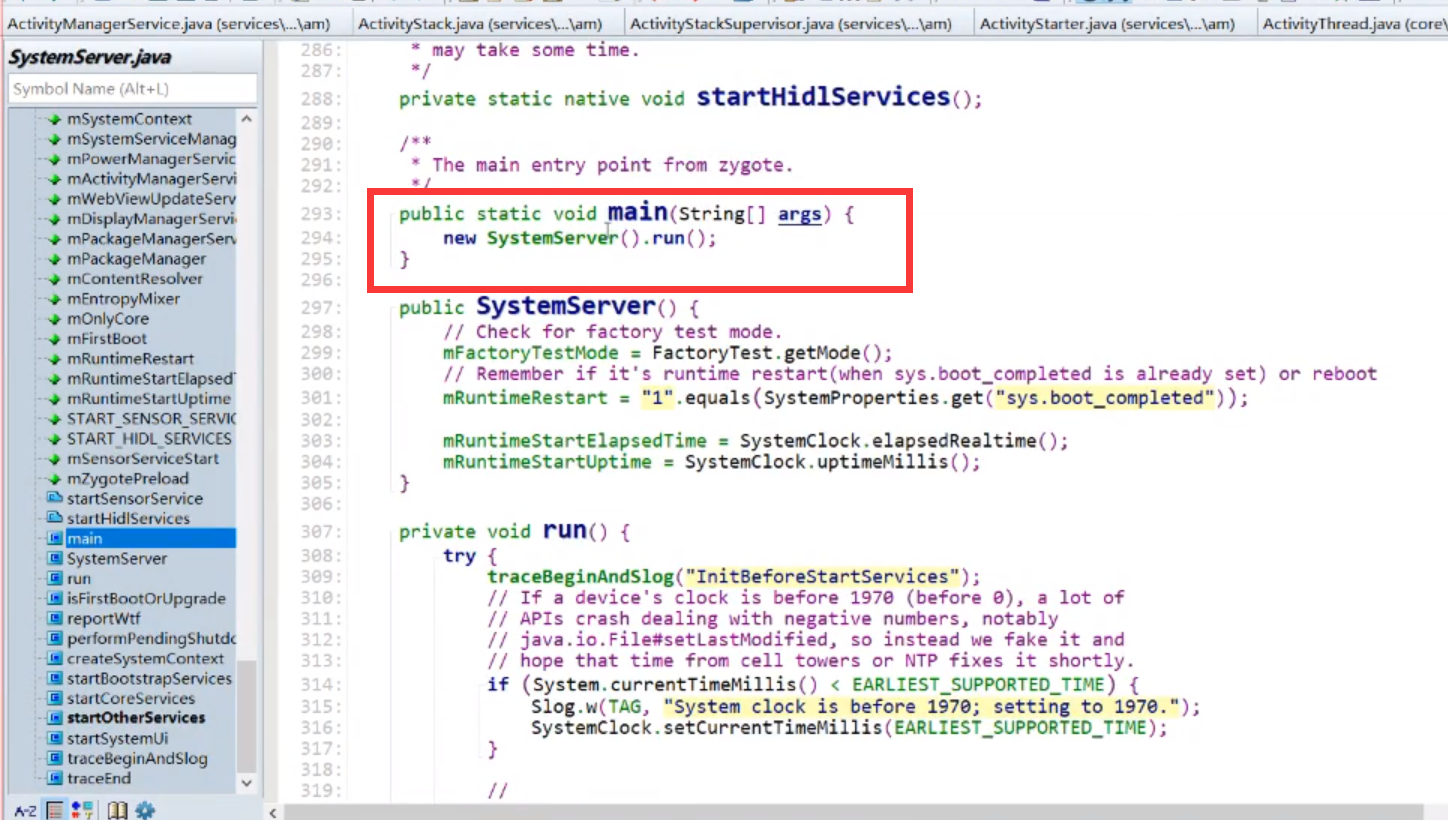
Task: Select mSystemServiceManager field symbol
Action: pos(151,139)
